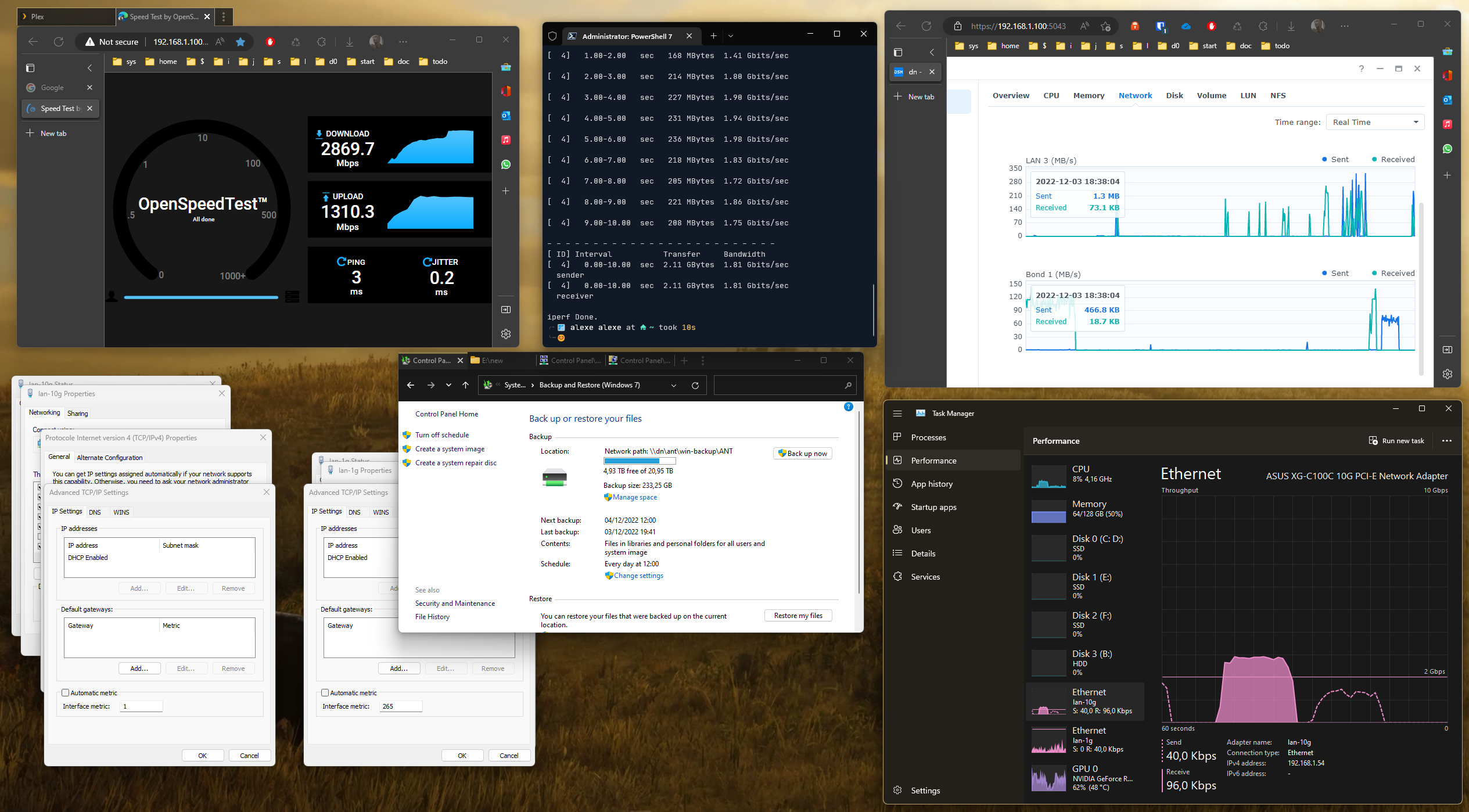Click the backup location usage bar
This screenshot has height=812, width=1469.
(639, 460)
